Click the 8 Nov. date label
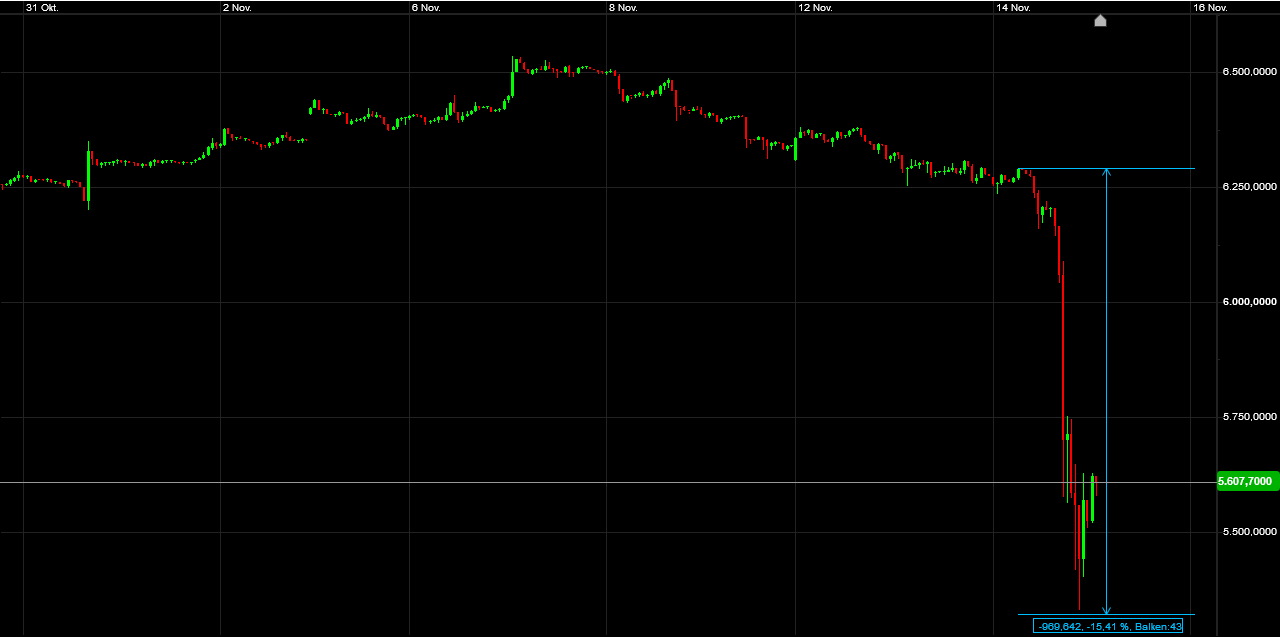 coord(623,7)
